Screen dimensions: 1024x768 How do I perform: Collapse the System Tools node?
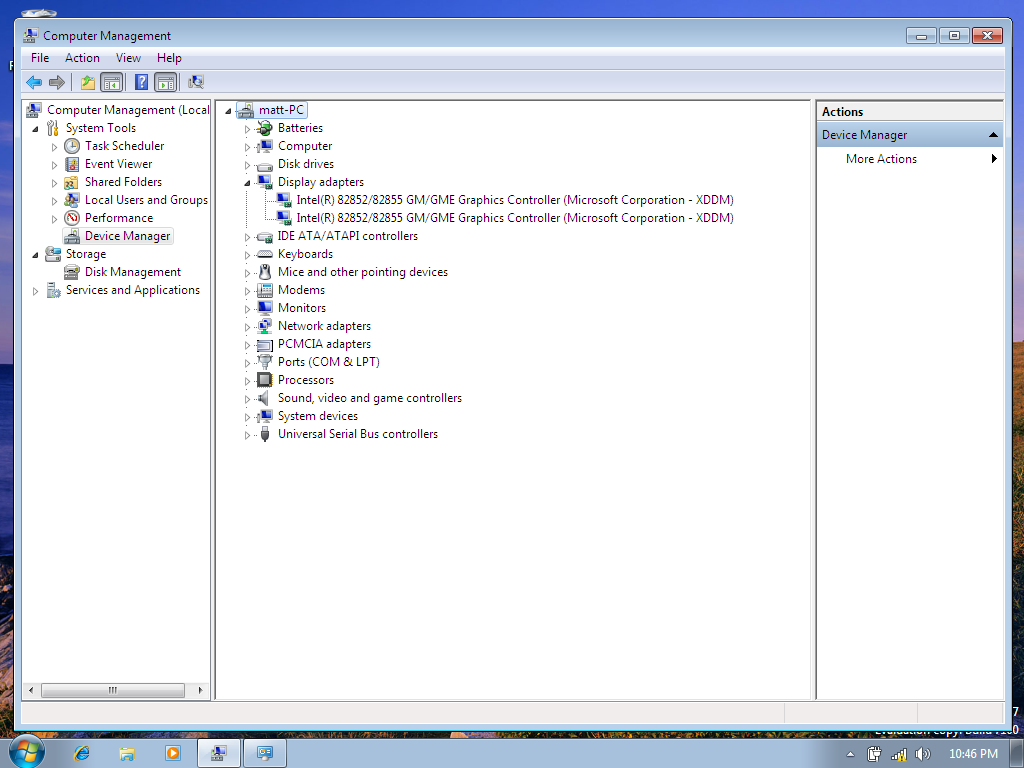click(35, 129)
